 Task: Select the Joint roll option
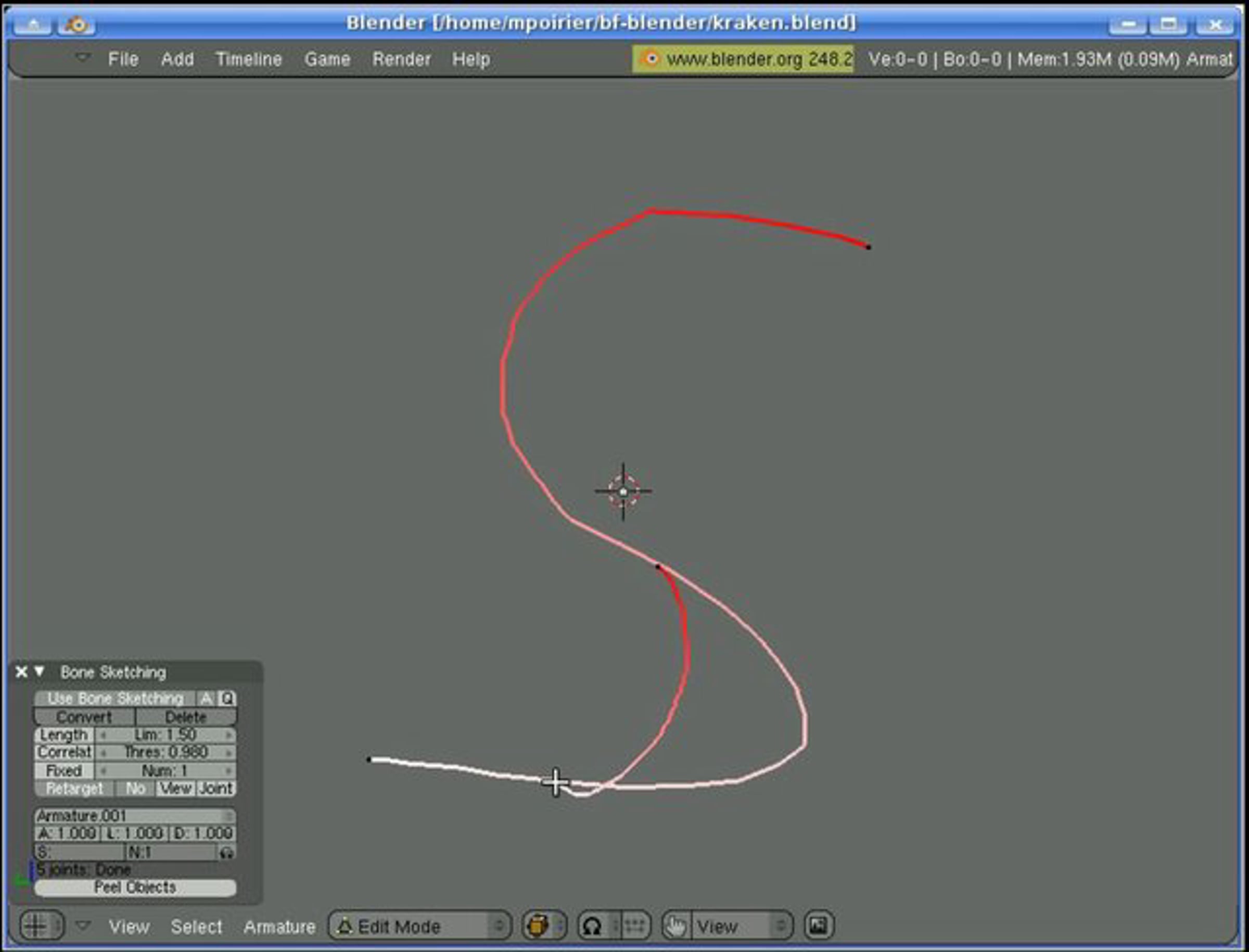tap(216, 788)
